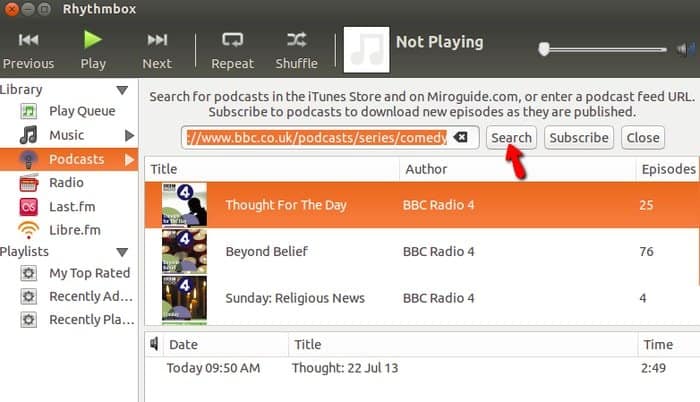Click Sunday: Religious News cover thumbnail

click(x=184, y=298)
